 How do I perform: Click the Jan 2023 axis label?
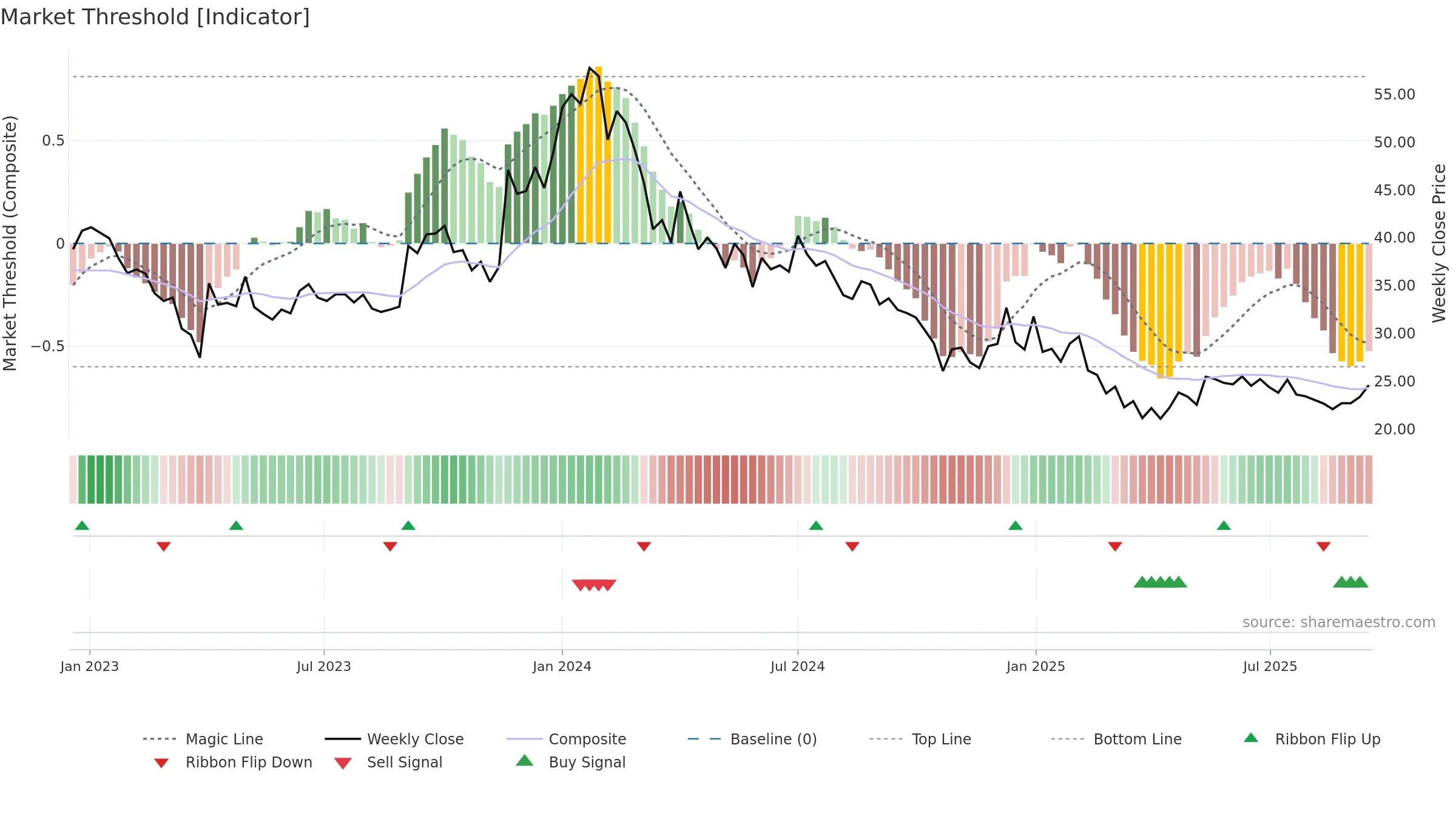click(90, 666)
